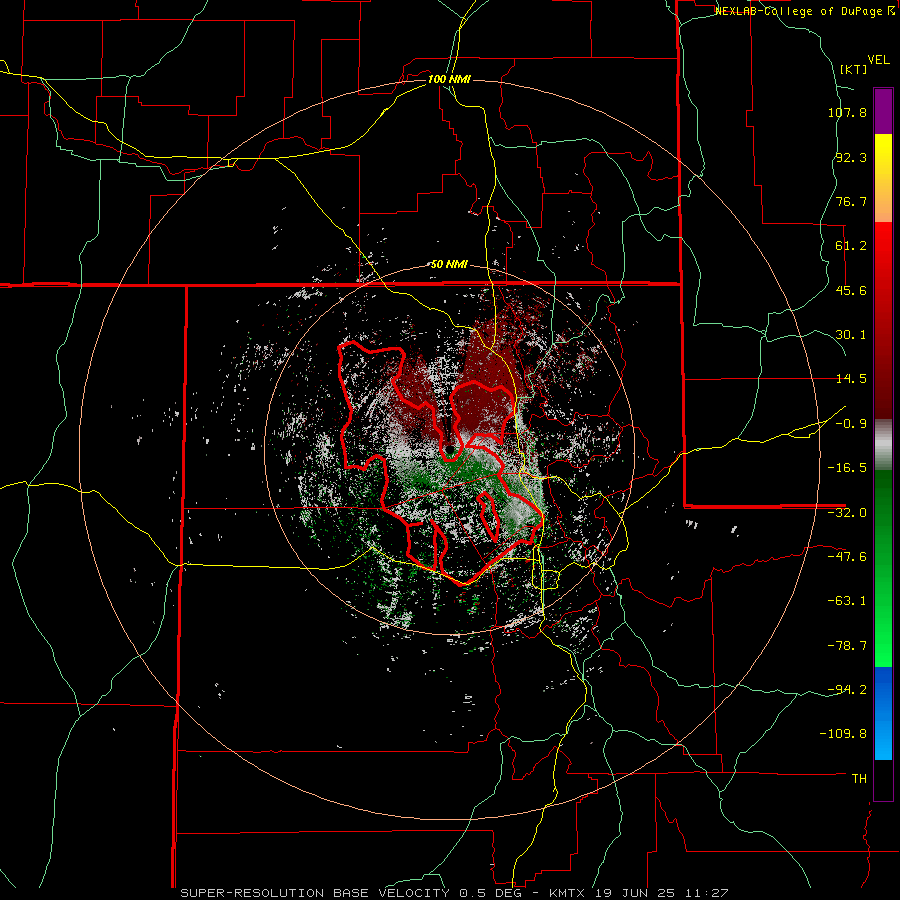Screen dimensions: 900x900
Task: Click the 30.1 scale value
Action: click(851, 335)
